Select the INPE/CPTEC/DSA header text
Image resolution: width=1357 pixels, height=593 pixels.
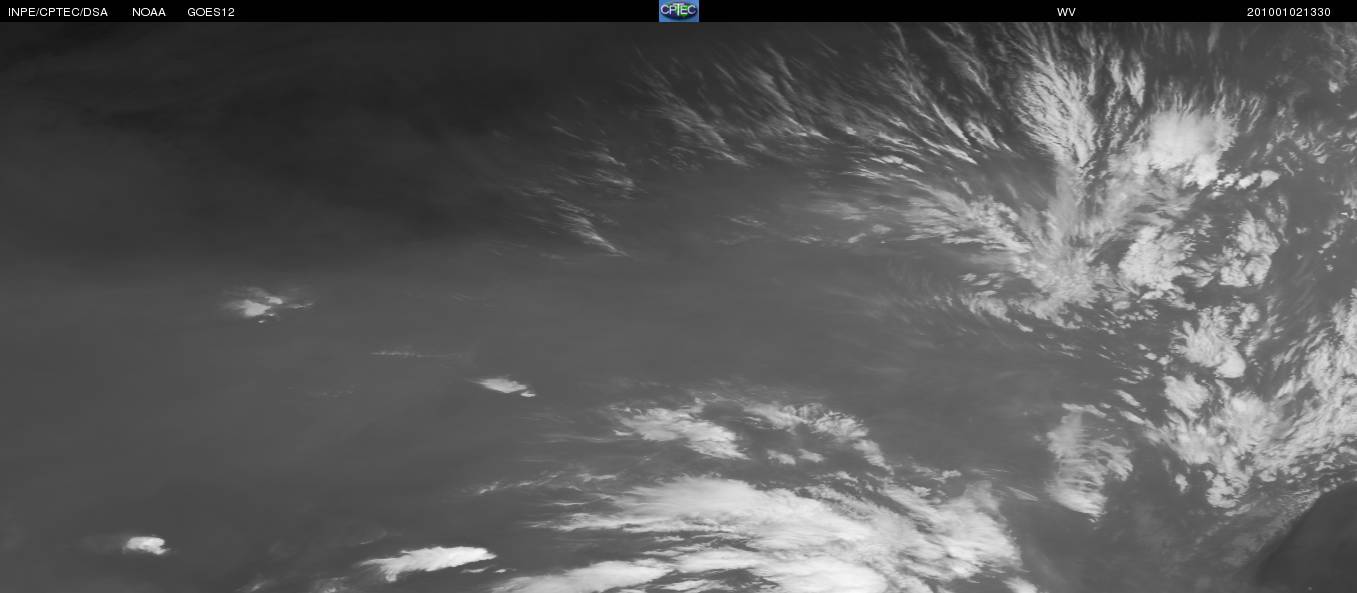(x=58, y=12)
